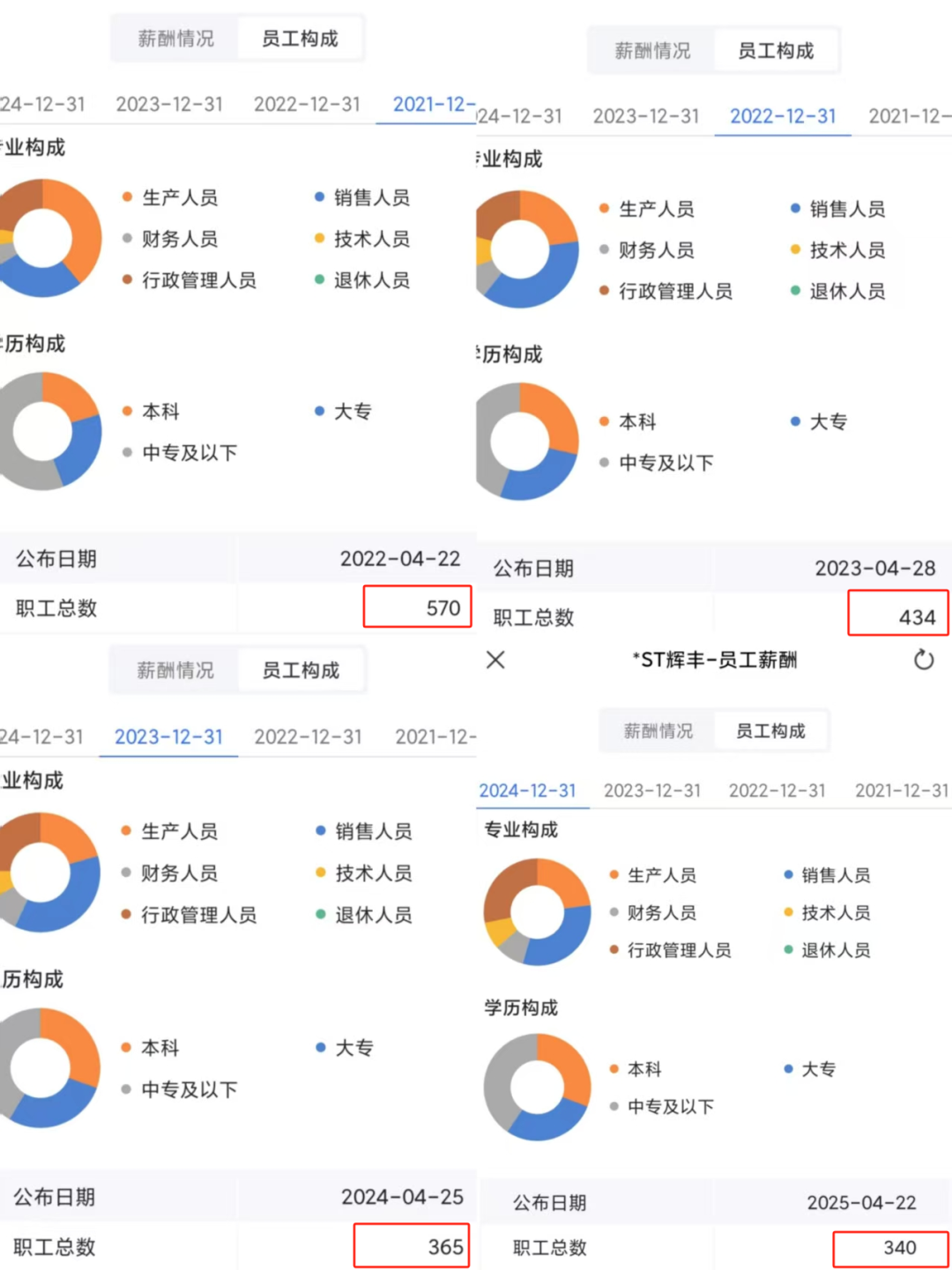Toggle the 生产人员 legend item
This screenshot has height=1270, width=952.
[x=662, y=875]
